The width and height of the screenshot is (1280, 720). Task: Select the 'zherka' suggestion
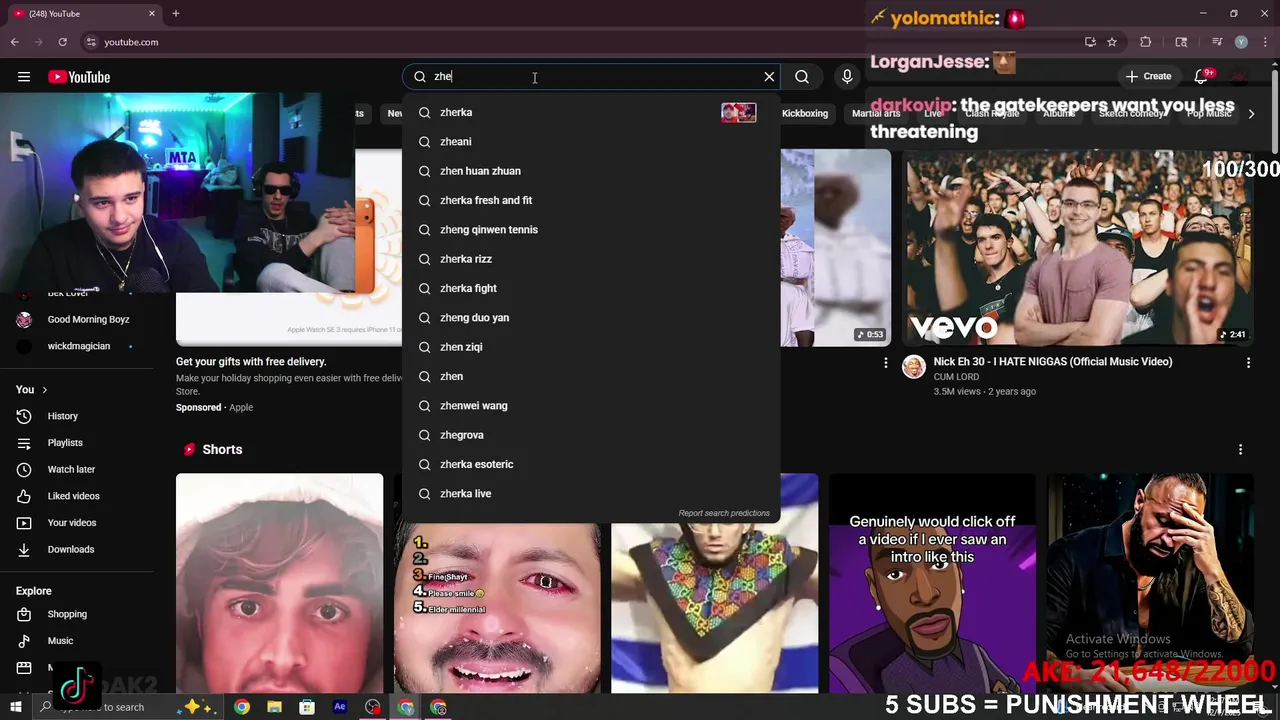(x=590, y=112)
